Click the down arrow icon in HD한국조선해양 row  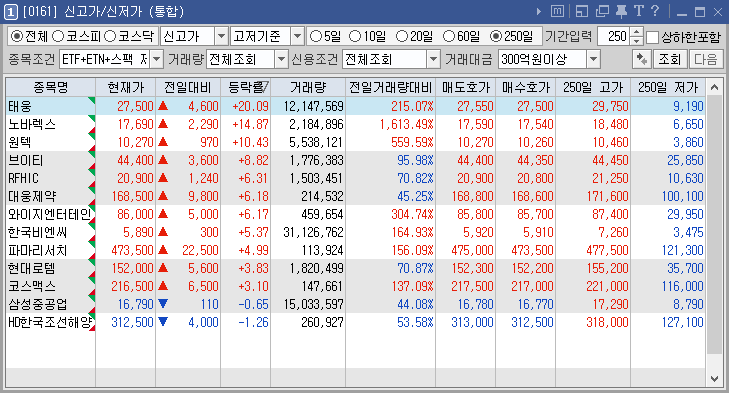click(x=163, y=322)
